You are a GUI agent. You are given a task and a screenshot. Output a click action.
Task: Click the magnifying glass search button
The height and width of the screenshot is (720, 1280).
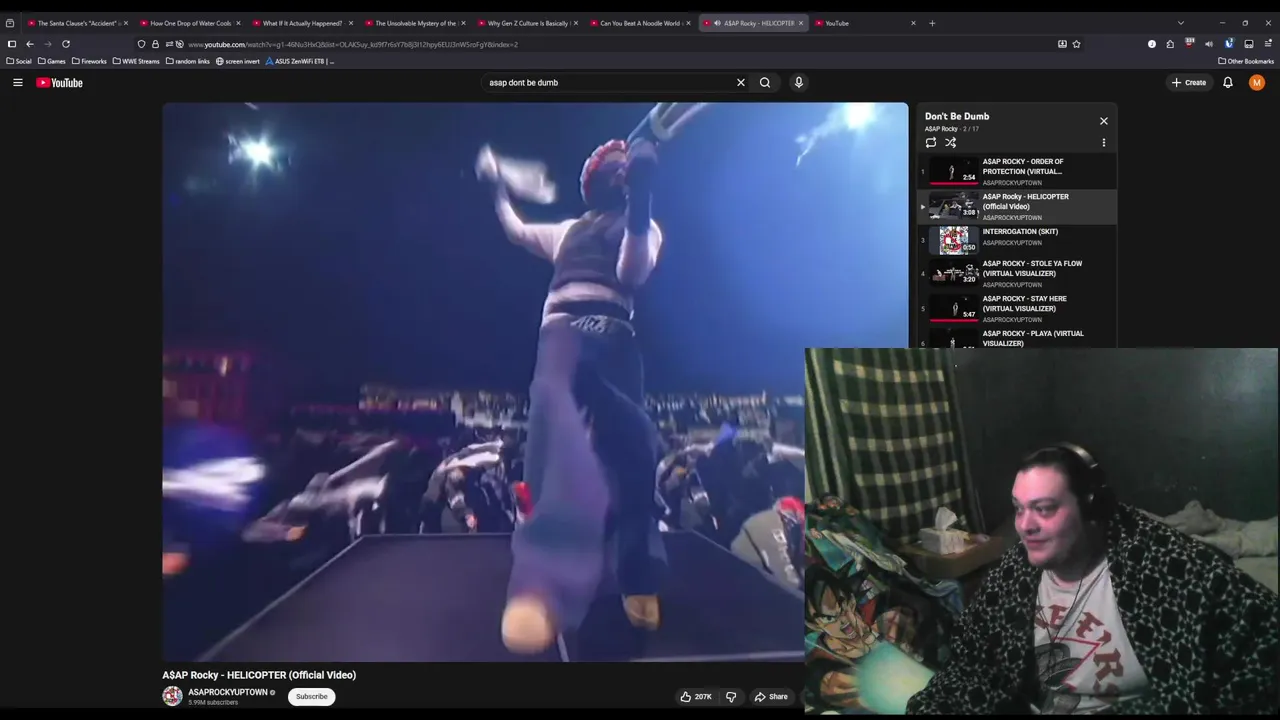765,83
